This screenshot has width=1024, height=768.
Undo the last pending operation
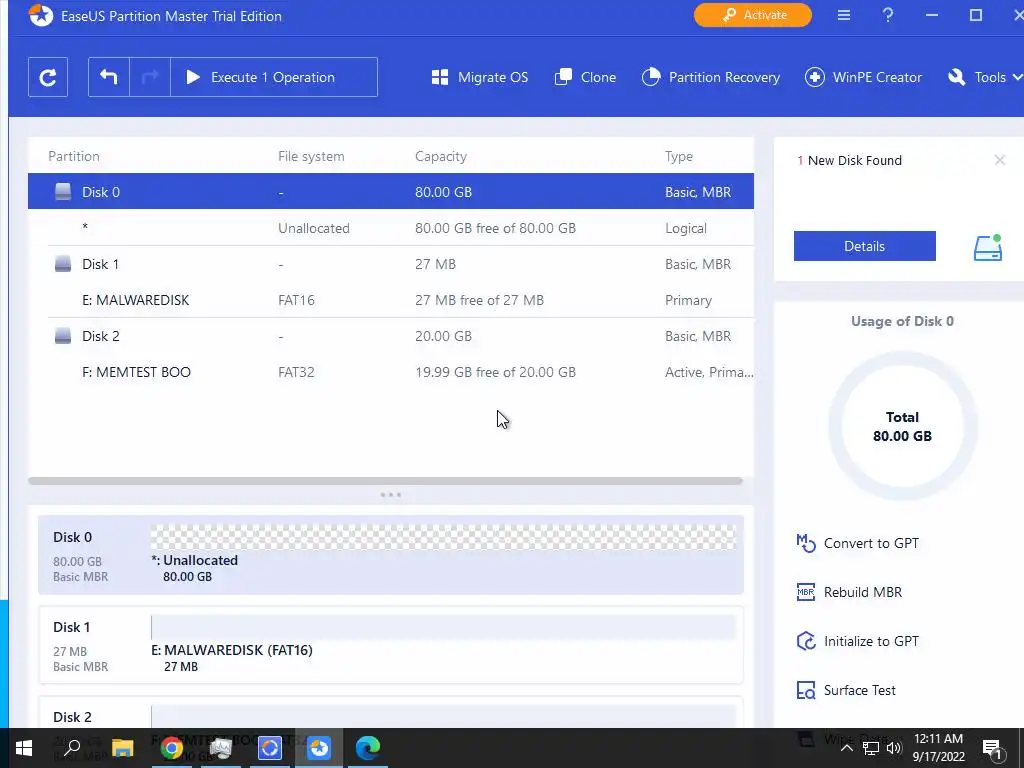coord(108,77)
